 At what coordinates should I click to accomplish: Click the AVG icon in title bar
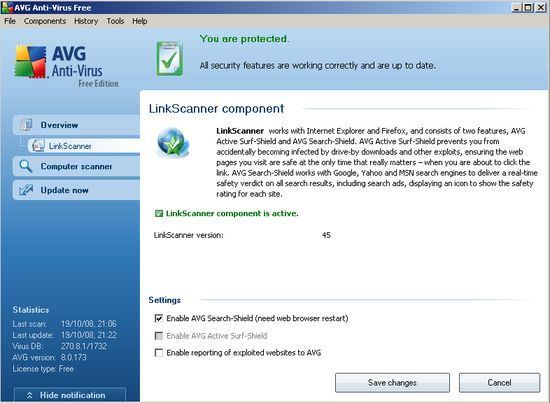click(7, 7)
